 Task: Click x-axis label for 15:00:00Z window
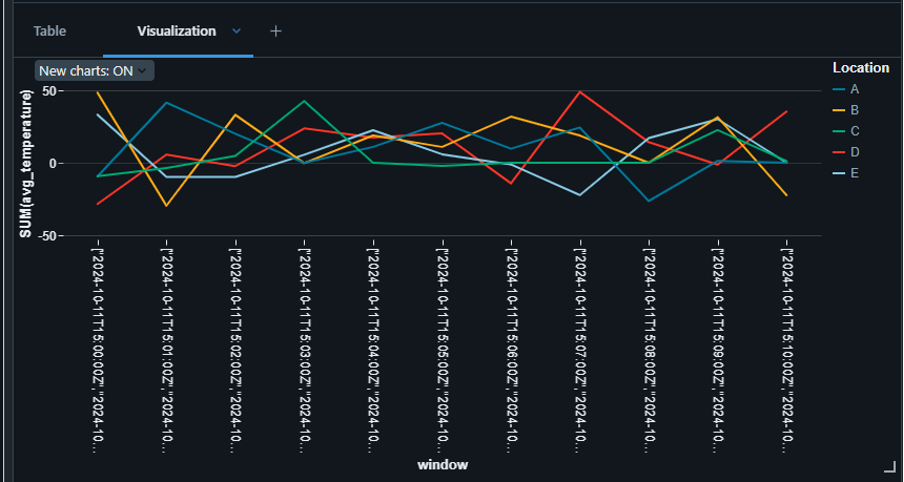97,352
